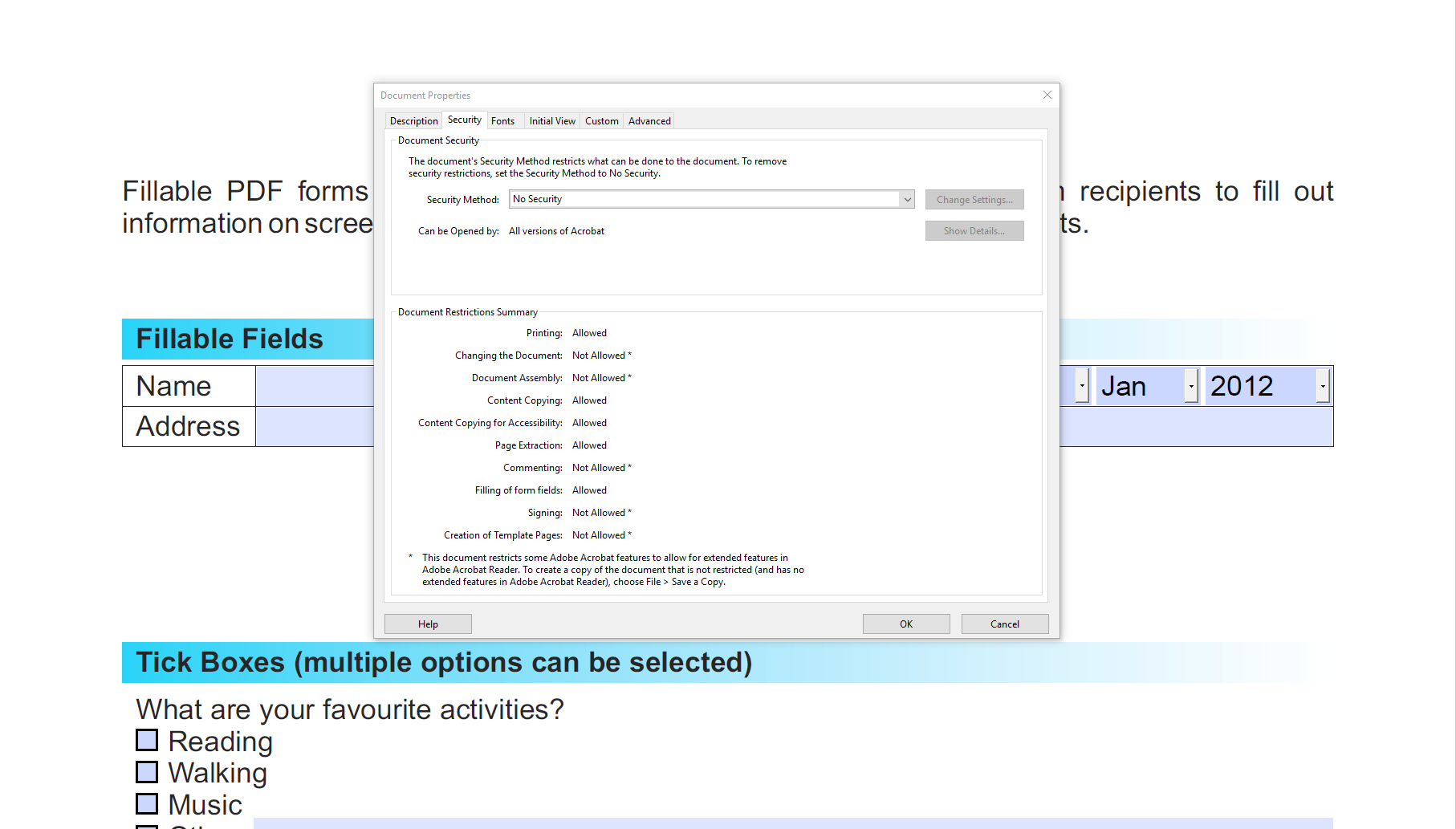Confirm the dialog with OK

coord(905,624)
